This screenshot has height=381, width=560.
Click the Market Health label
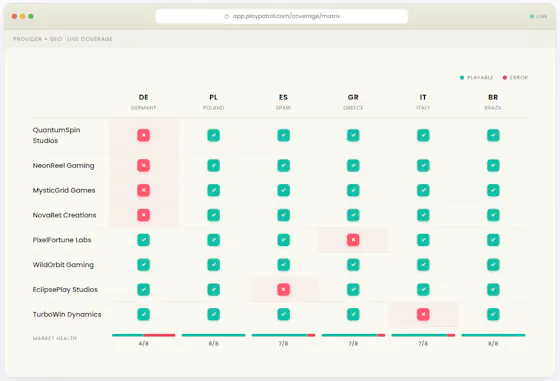coord(55,338)
